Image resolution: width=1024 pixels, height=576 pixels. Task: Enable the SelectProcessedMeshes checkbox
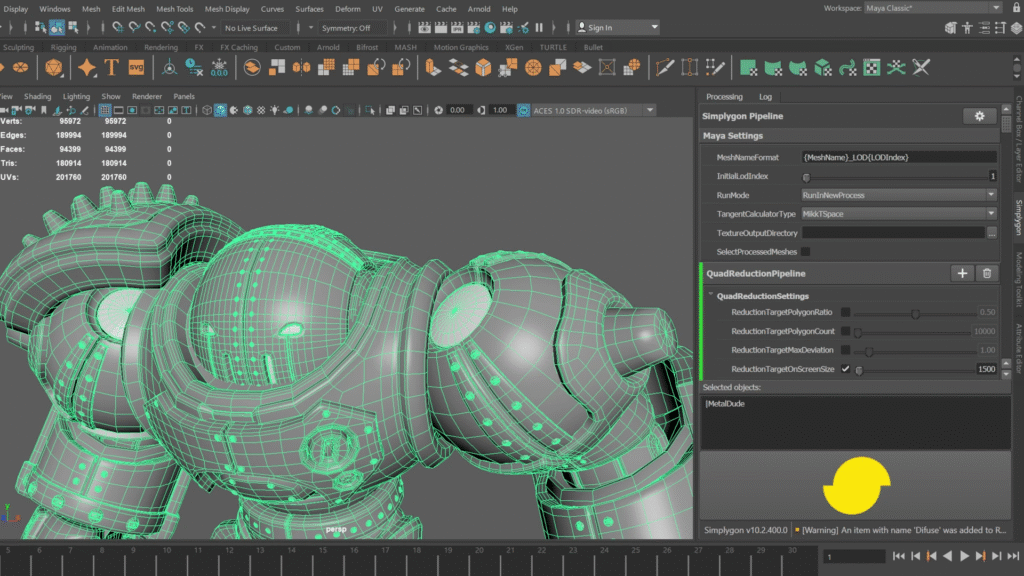point(805,251)
